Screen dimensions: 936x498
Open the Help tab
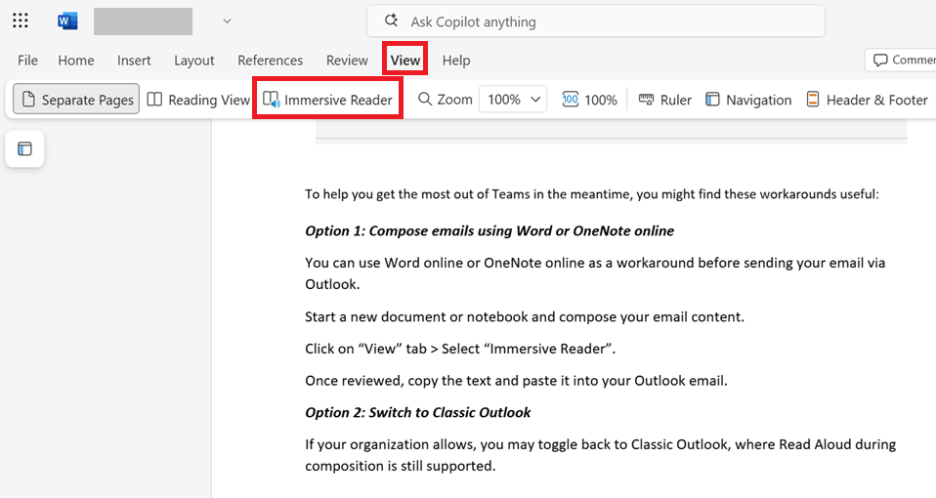[x=456, y=60]
